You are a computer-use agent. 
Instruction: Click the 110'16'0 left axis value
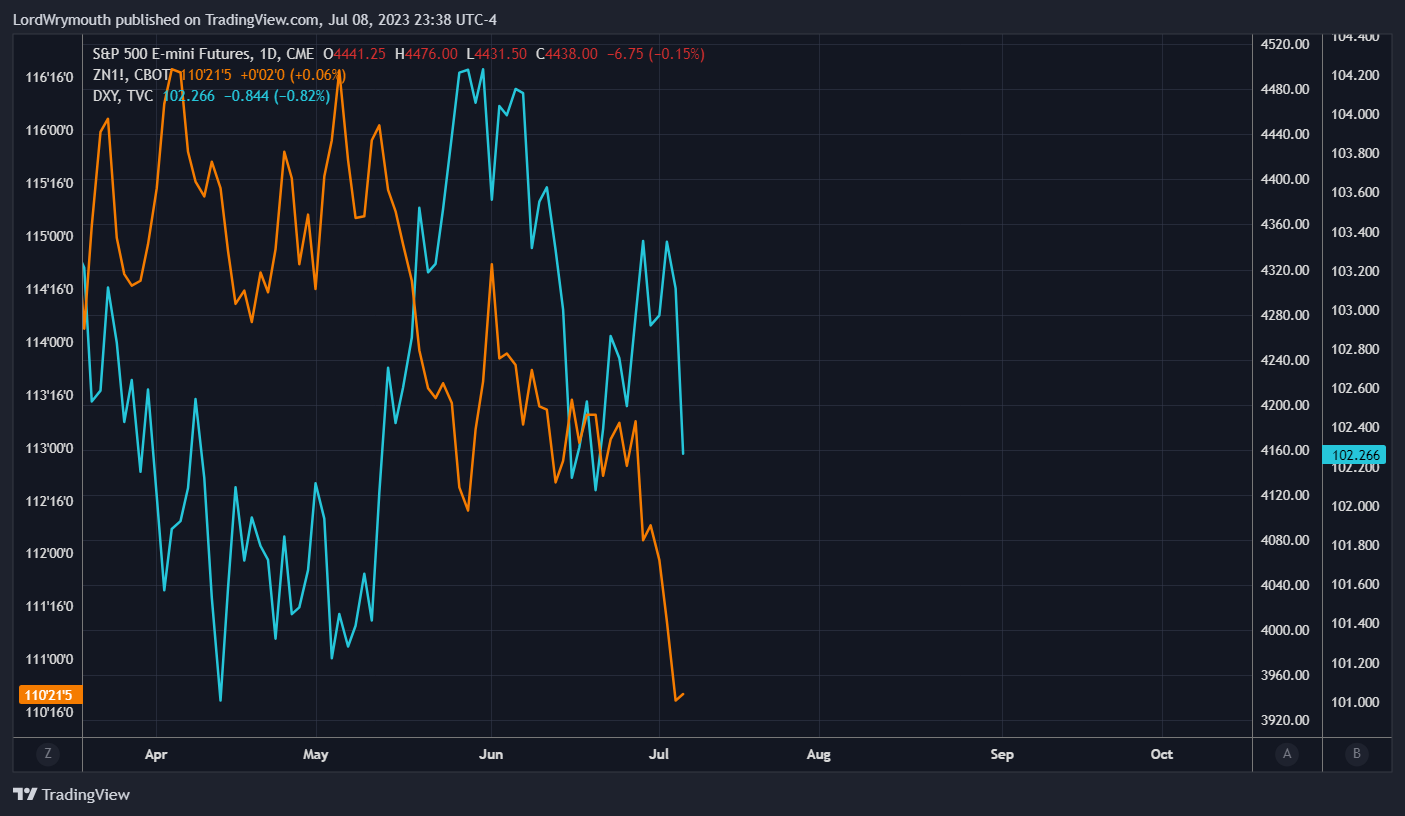(48, 712)
